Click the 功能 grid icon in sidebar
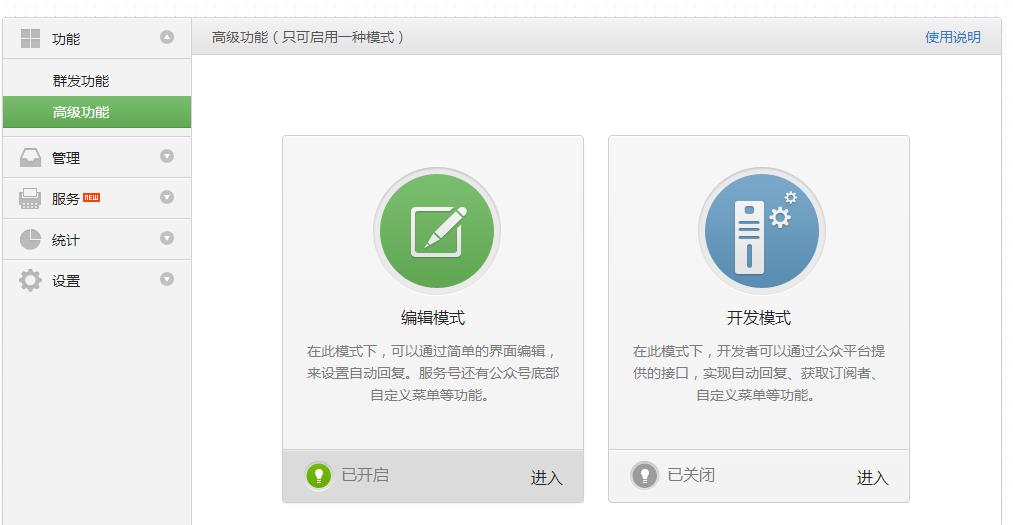1013x525 pixels. coord(30,38)
